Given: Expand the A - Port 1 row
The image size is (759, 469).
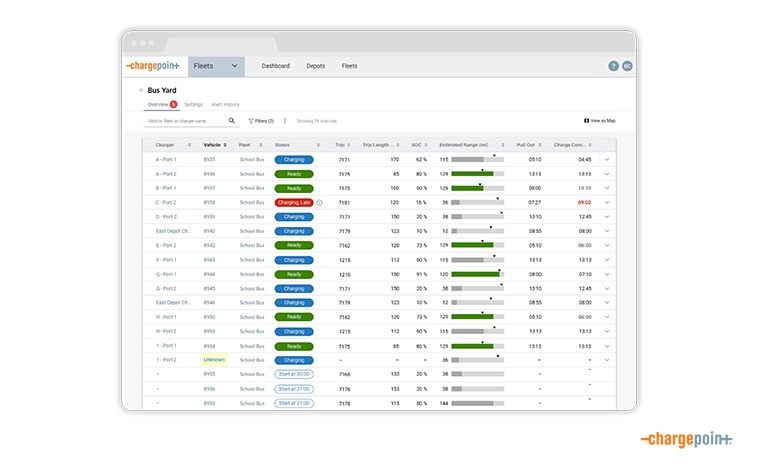Looking at the screenshot, I should pyautogui.click(x=606, y=159).
